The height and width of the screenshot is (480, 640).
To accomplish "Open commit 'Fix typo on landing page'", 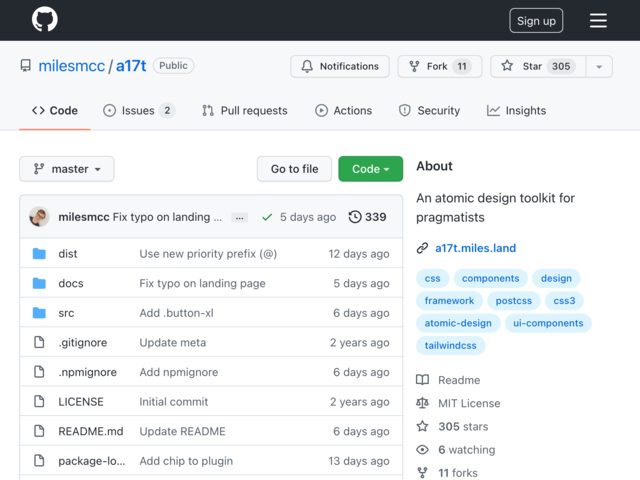I will (x=202, y=283).
